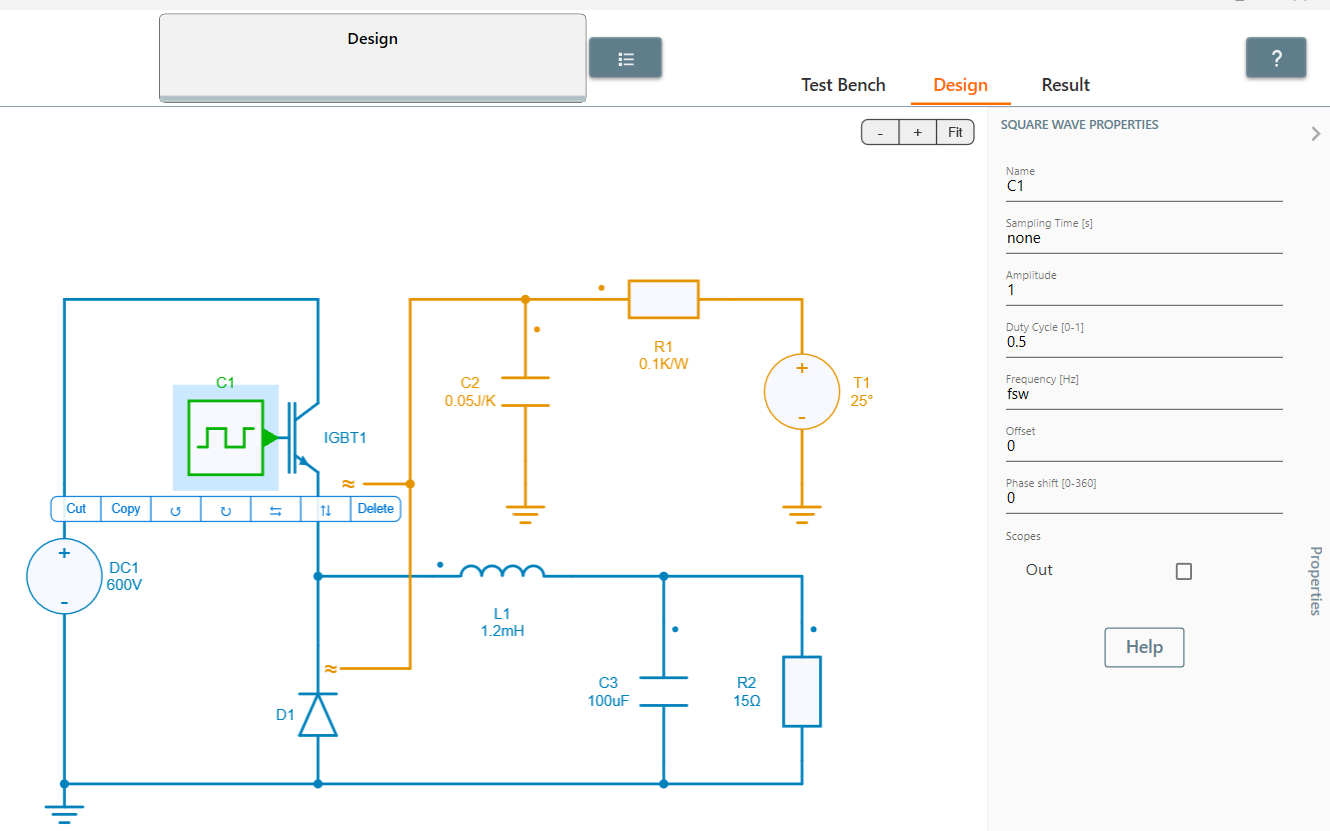Select the IGBT1 transistor symbol
This screenshot has width=1330, height=831.
click(300, 437)
